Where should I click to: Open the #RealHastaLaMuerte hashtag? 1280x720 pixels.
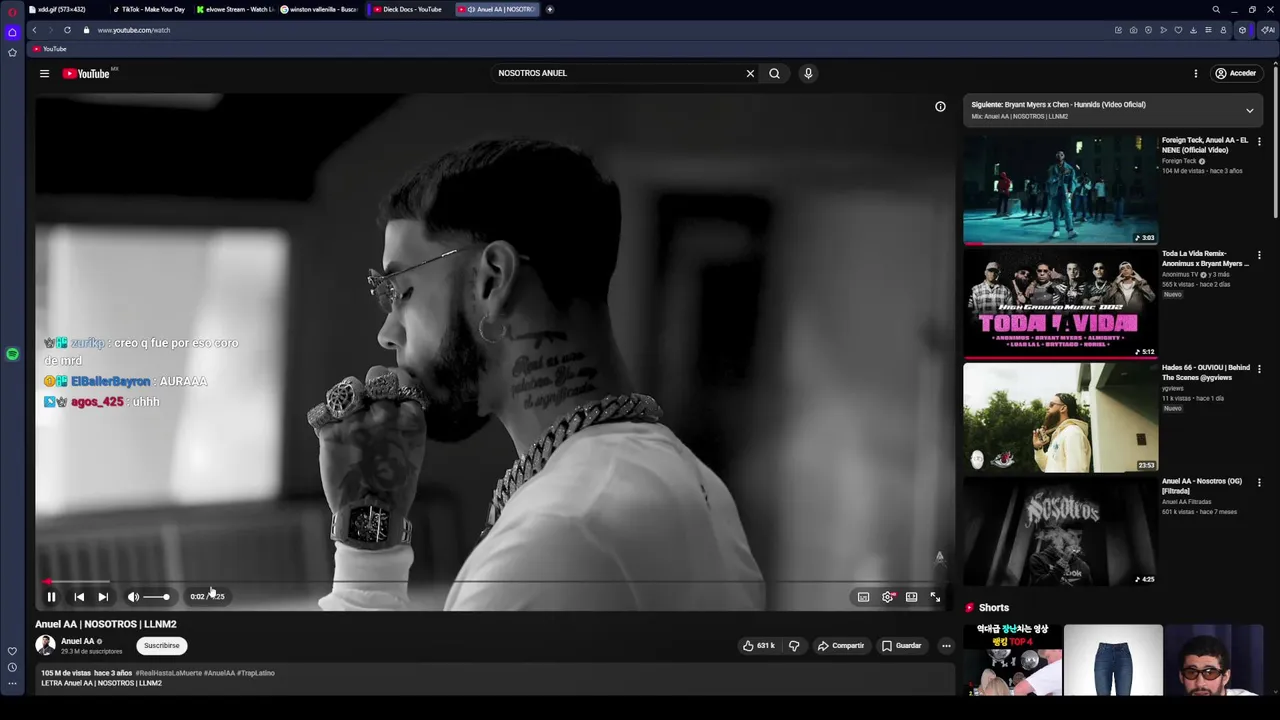(168, 673)
